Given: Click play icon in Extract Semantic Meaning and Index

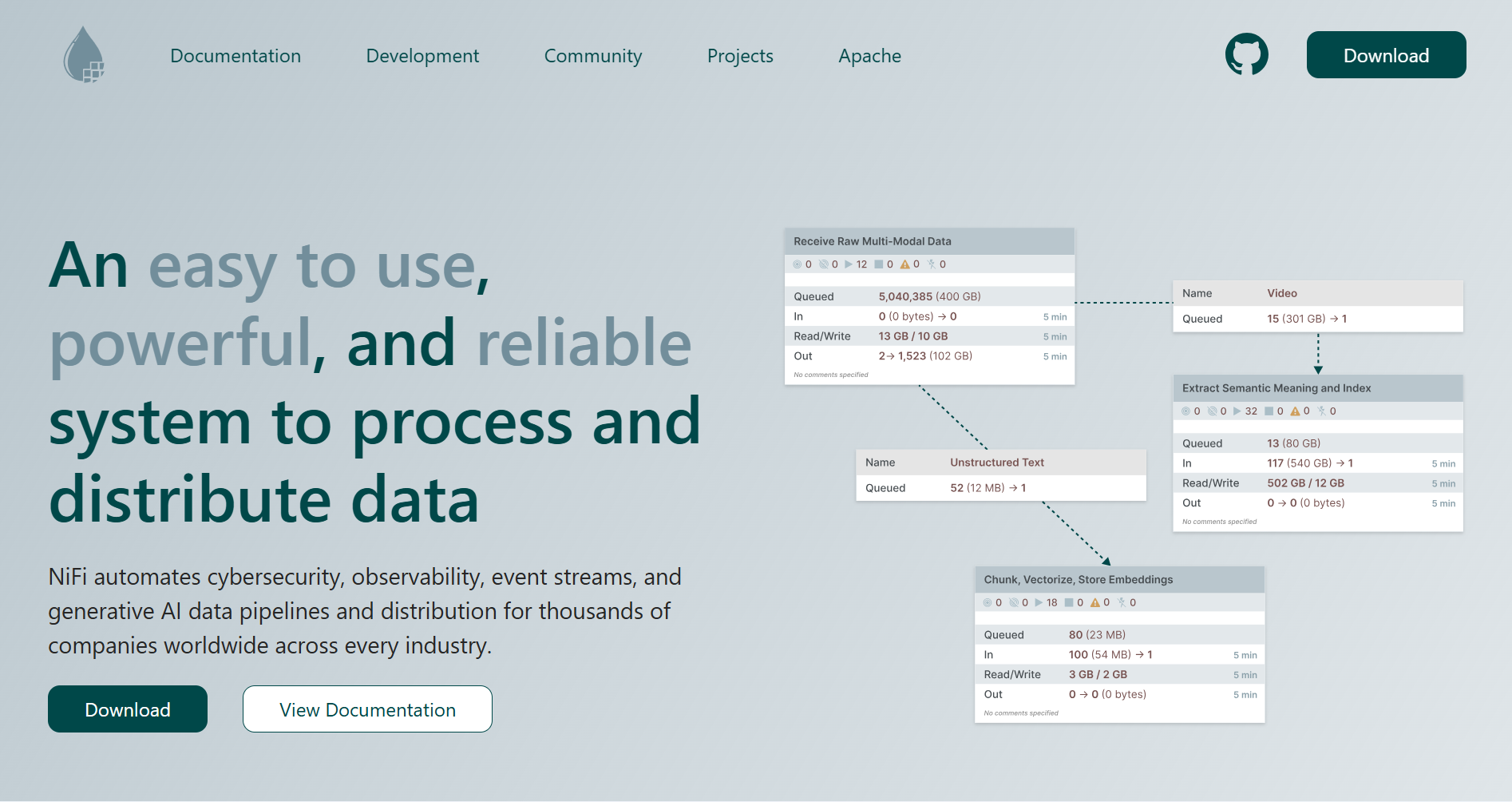Looking at the screenshot, I should (x=1237, y=411).
